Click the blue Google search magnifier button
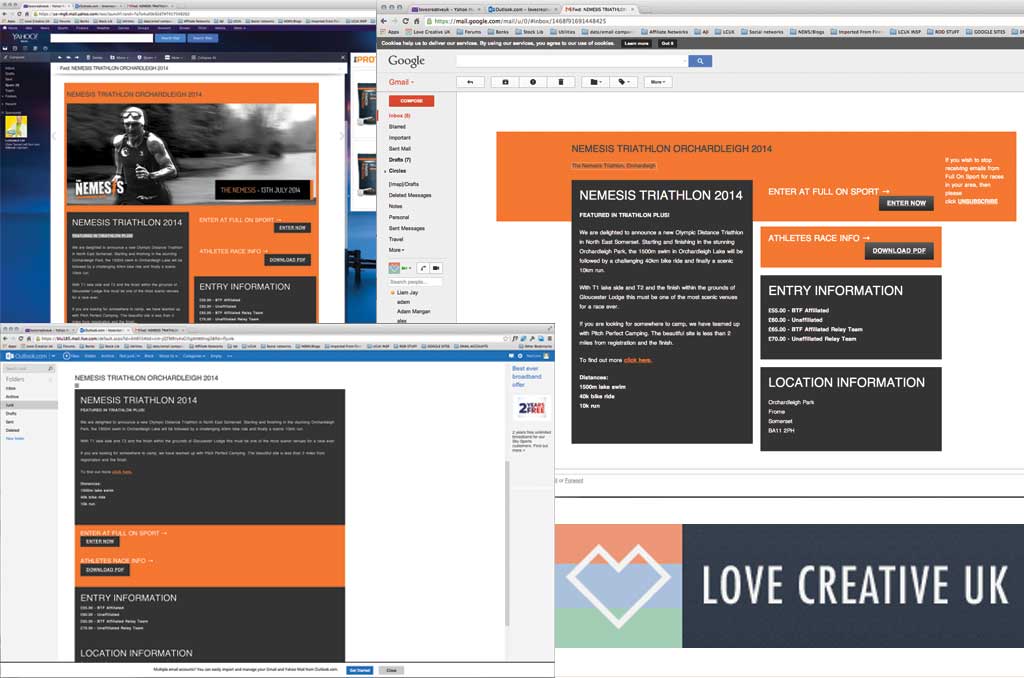The height and width of the screenshot is (678, 1024). (x=700, y=61)
